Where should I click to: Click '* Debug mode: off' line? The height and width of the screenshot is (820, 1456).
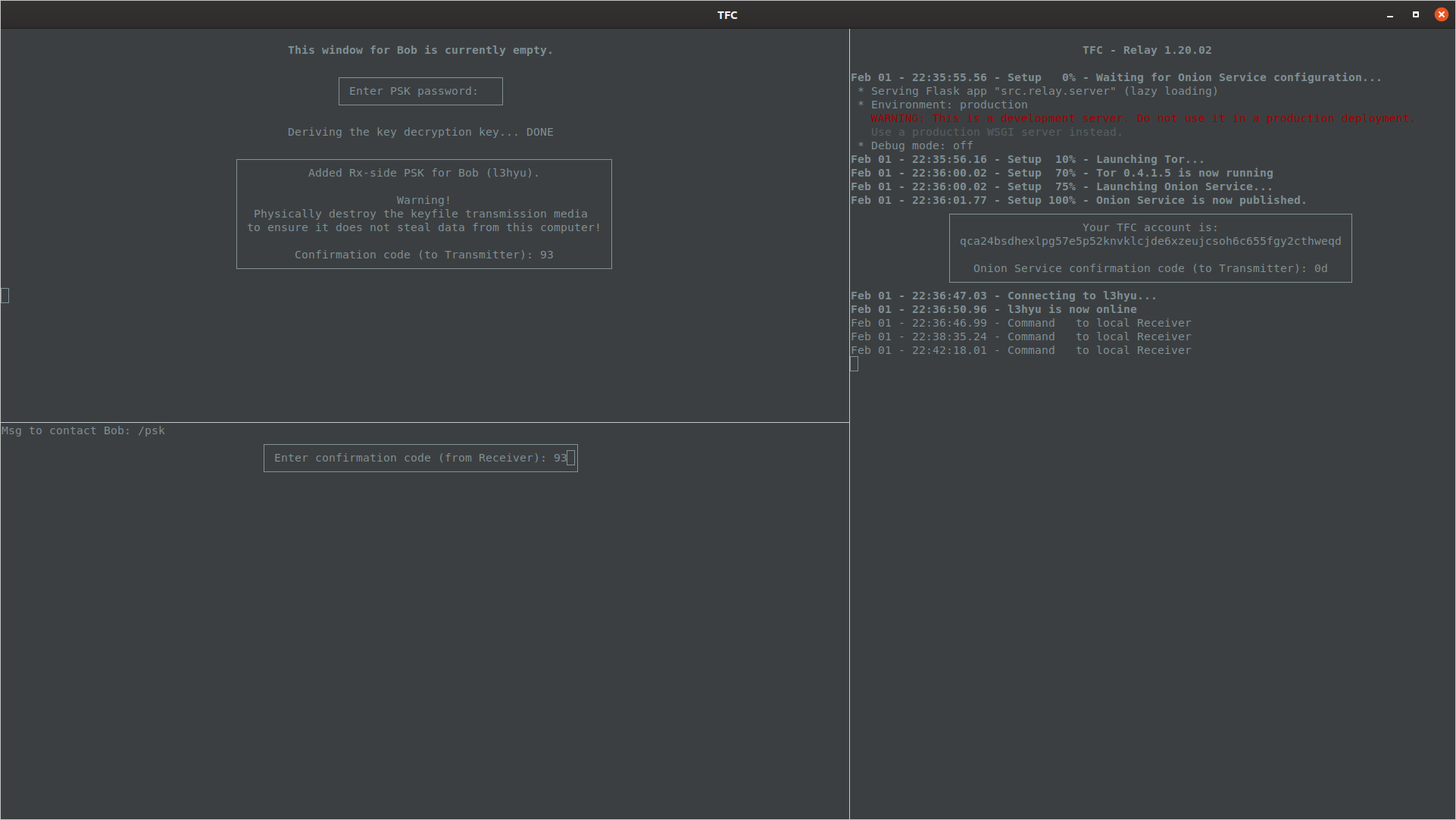915,146
